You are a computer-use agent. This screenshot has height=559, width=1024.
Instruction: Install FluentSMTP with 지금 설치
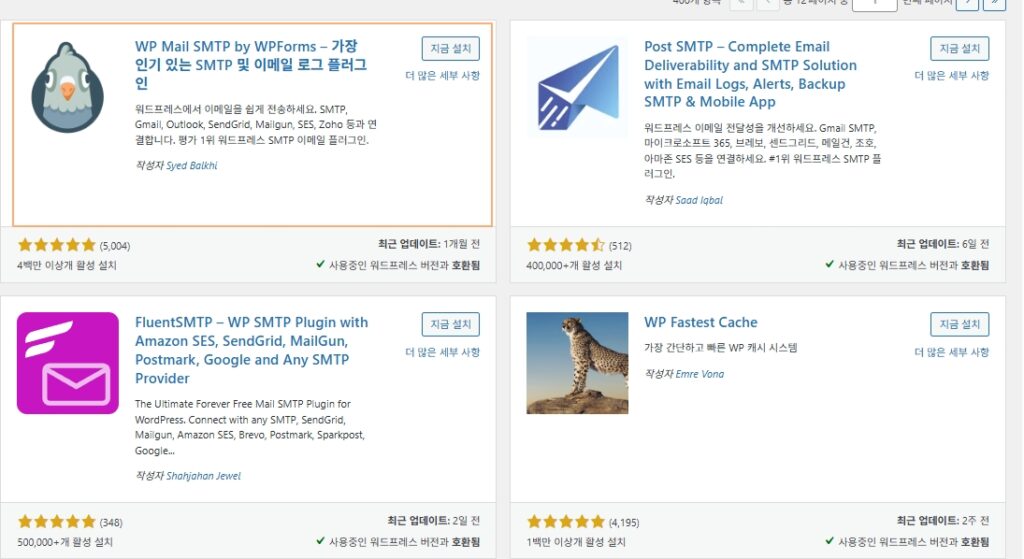(x=451, y=324)
